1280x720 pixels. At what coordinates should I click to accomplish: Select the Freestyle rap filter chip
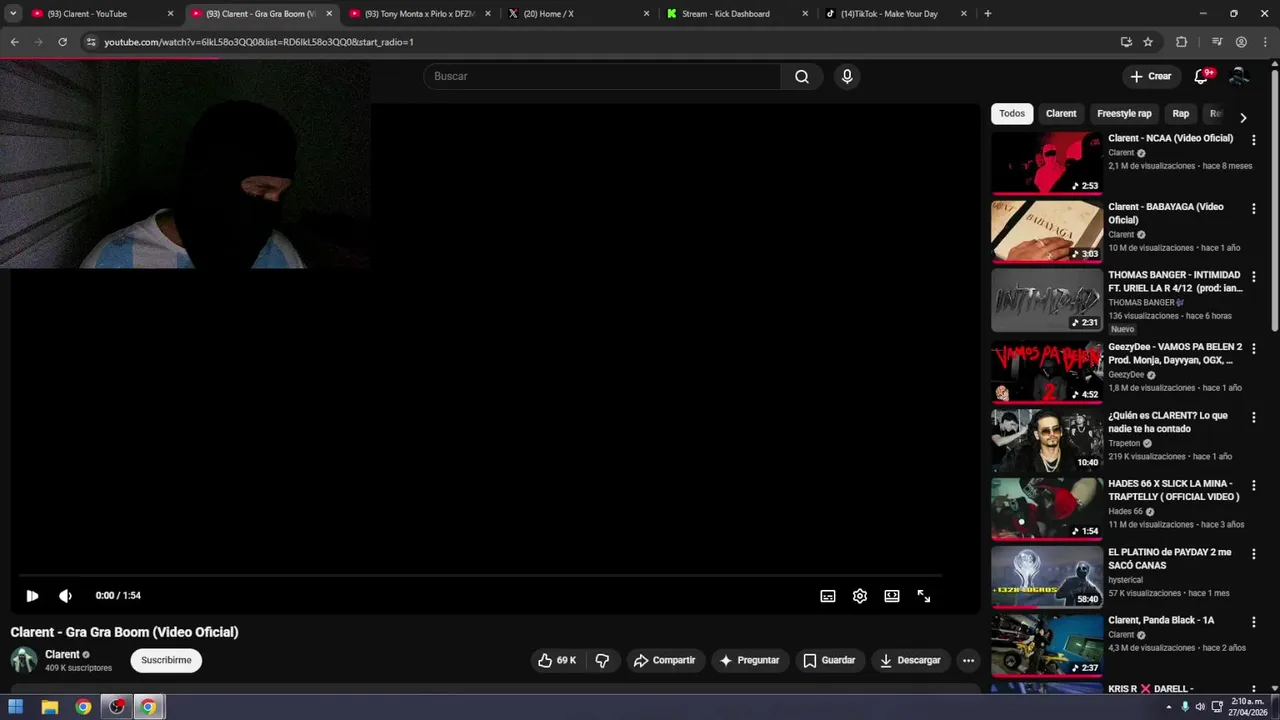click(x=1124, y=113)
